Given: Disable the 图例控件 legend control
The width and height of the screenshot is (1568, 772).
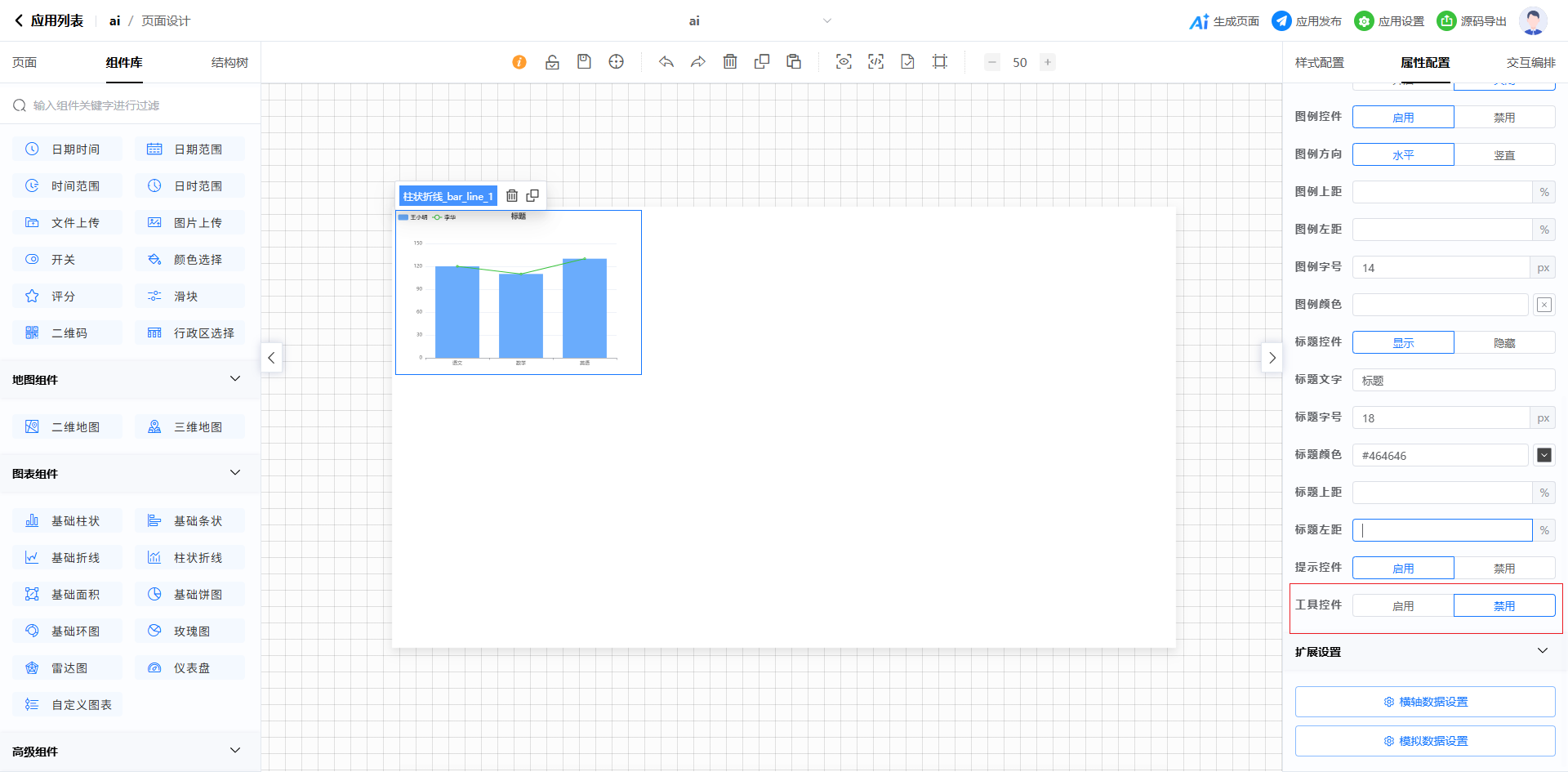Looking at the screenshot, I should (1503, 118).
